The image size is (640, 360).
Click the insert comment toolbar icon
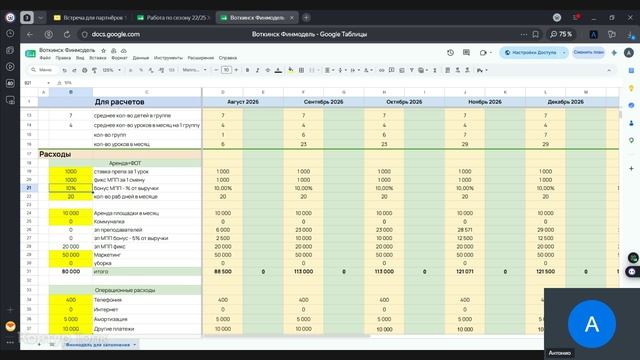(x=391, y=70)
